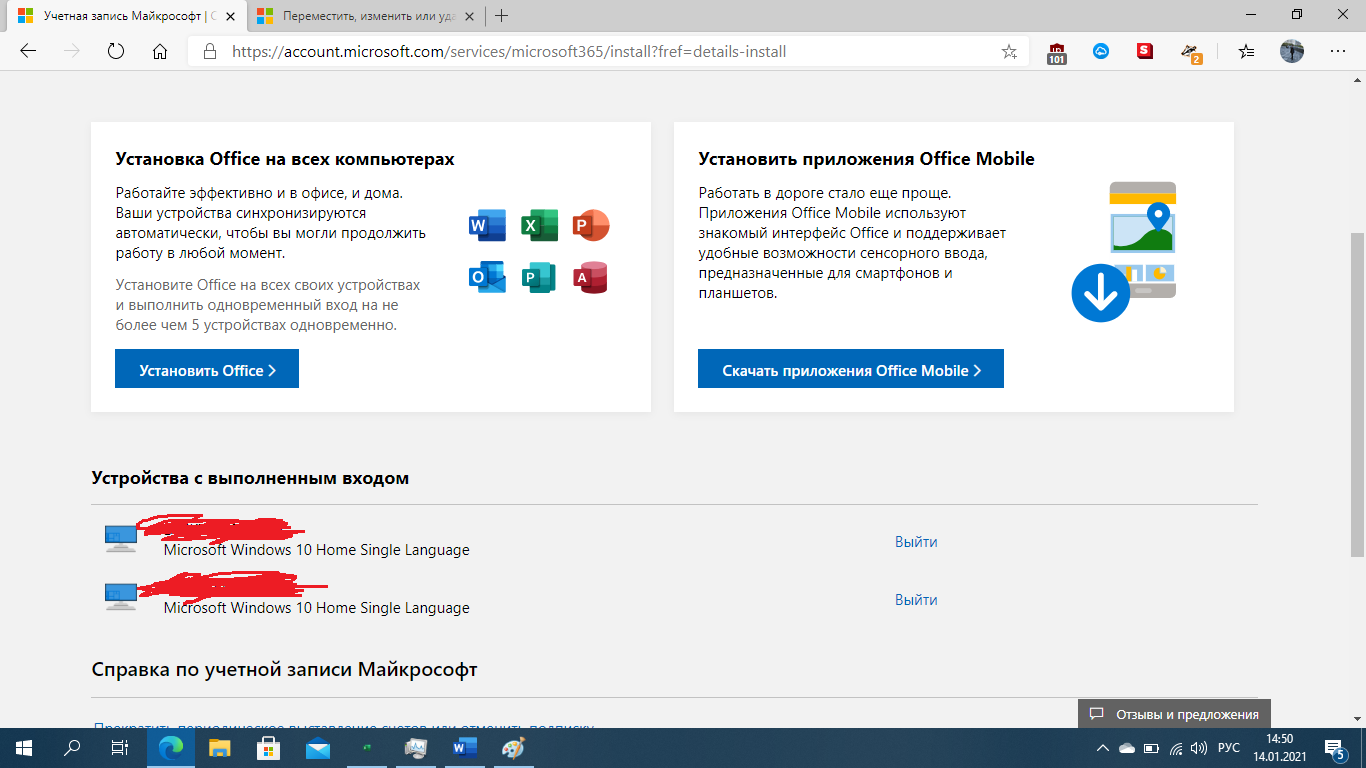Click the Excel app icon
Viewport: 1366px width, 768px height.
pyautogui.click(x=539, y=226)
